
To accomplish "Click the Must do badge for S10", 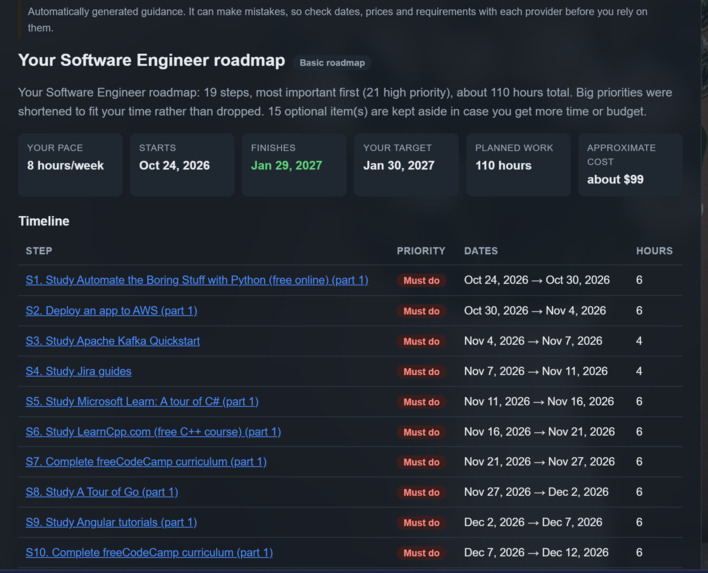I will pyautogui.click(x=421, y=553).
